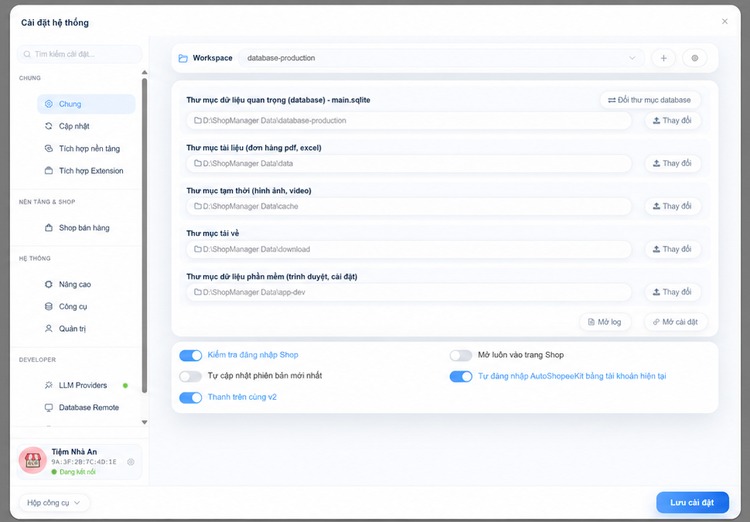Viewport: 750px width, 522px height.
Task: Click folder icon in database-production path
Action: 198,121
